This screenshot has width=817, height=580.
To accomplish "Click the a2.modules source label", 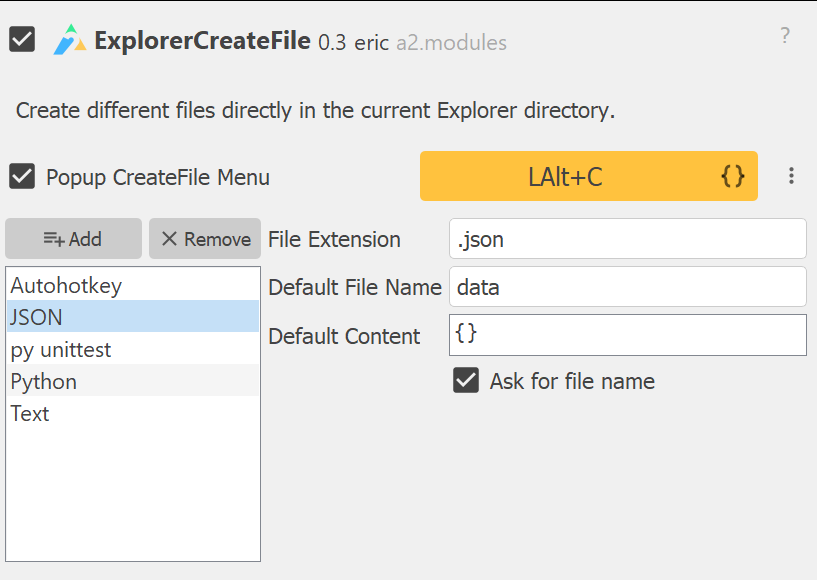I will tap(451, 43).
